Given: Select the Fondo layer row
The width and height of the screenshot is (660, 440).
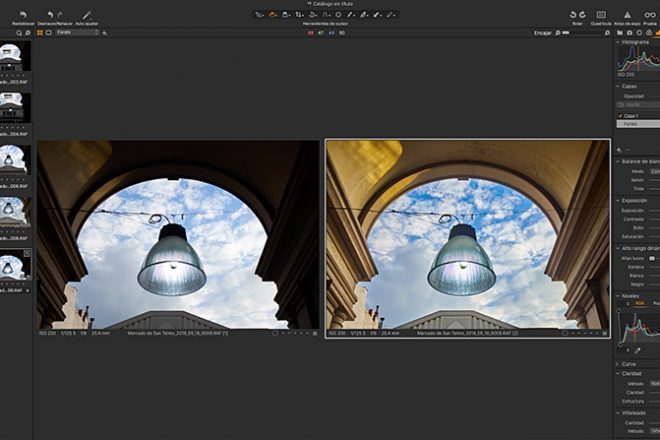Looking at the screenshot, I should [638, 124].
